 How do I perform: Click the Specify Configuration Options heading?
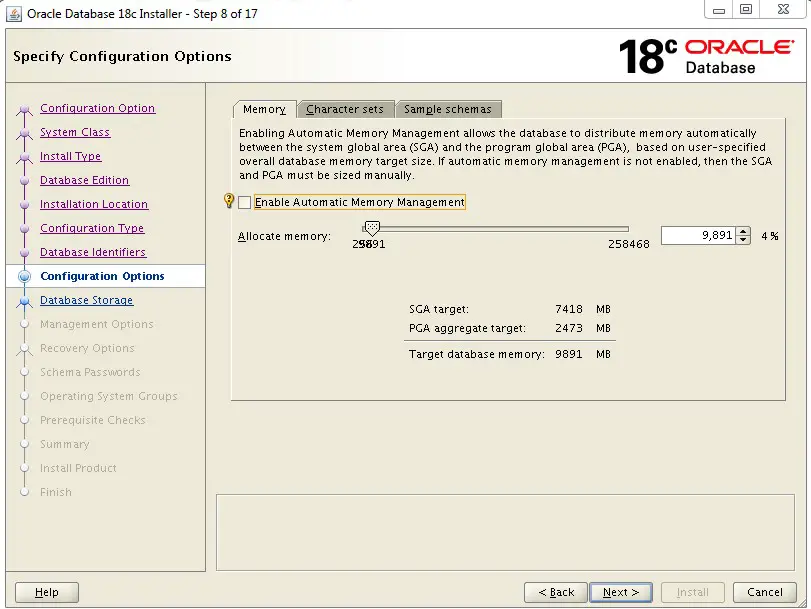point(122,56)
